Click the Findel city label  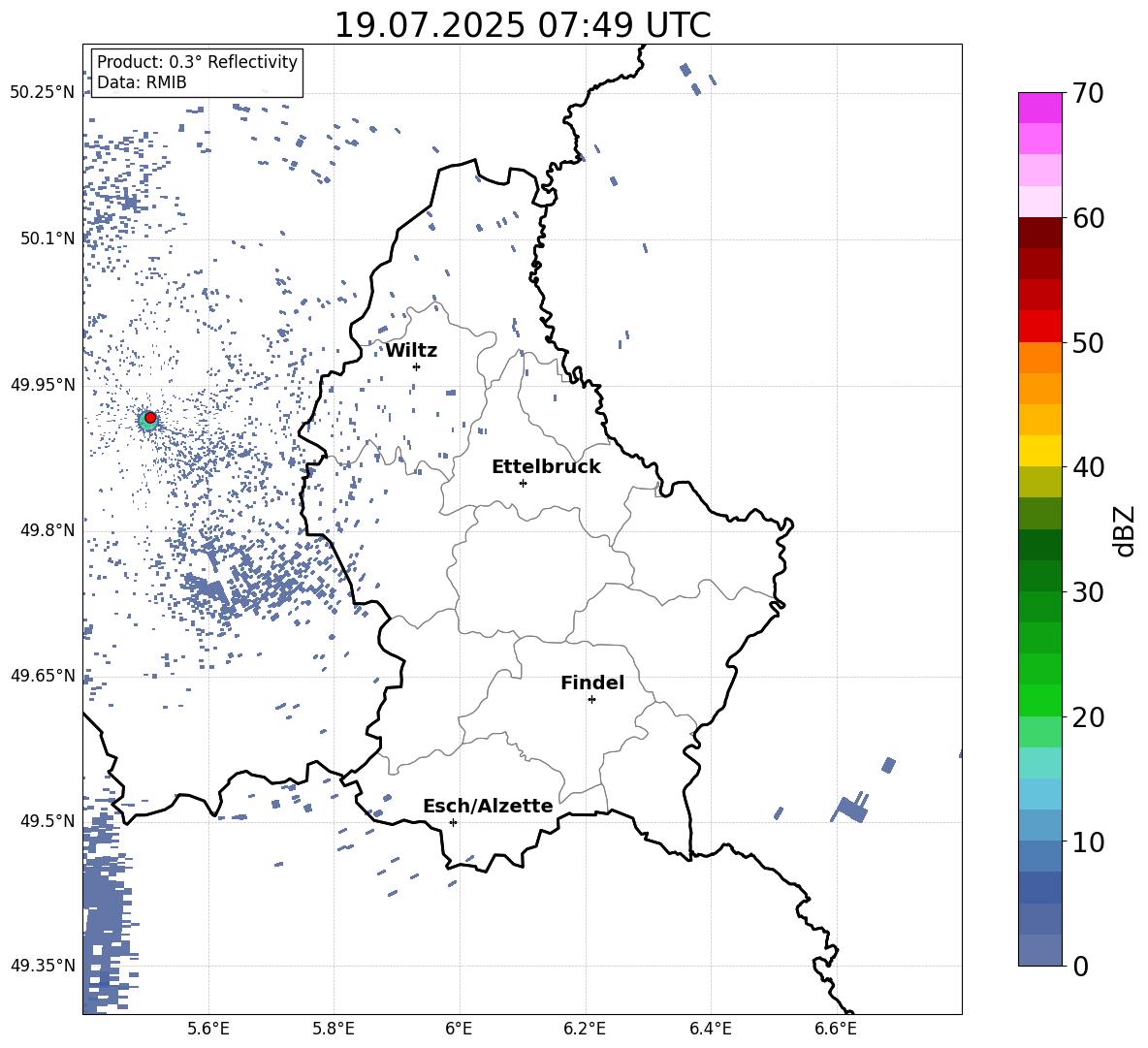592,683
